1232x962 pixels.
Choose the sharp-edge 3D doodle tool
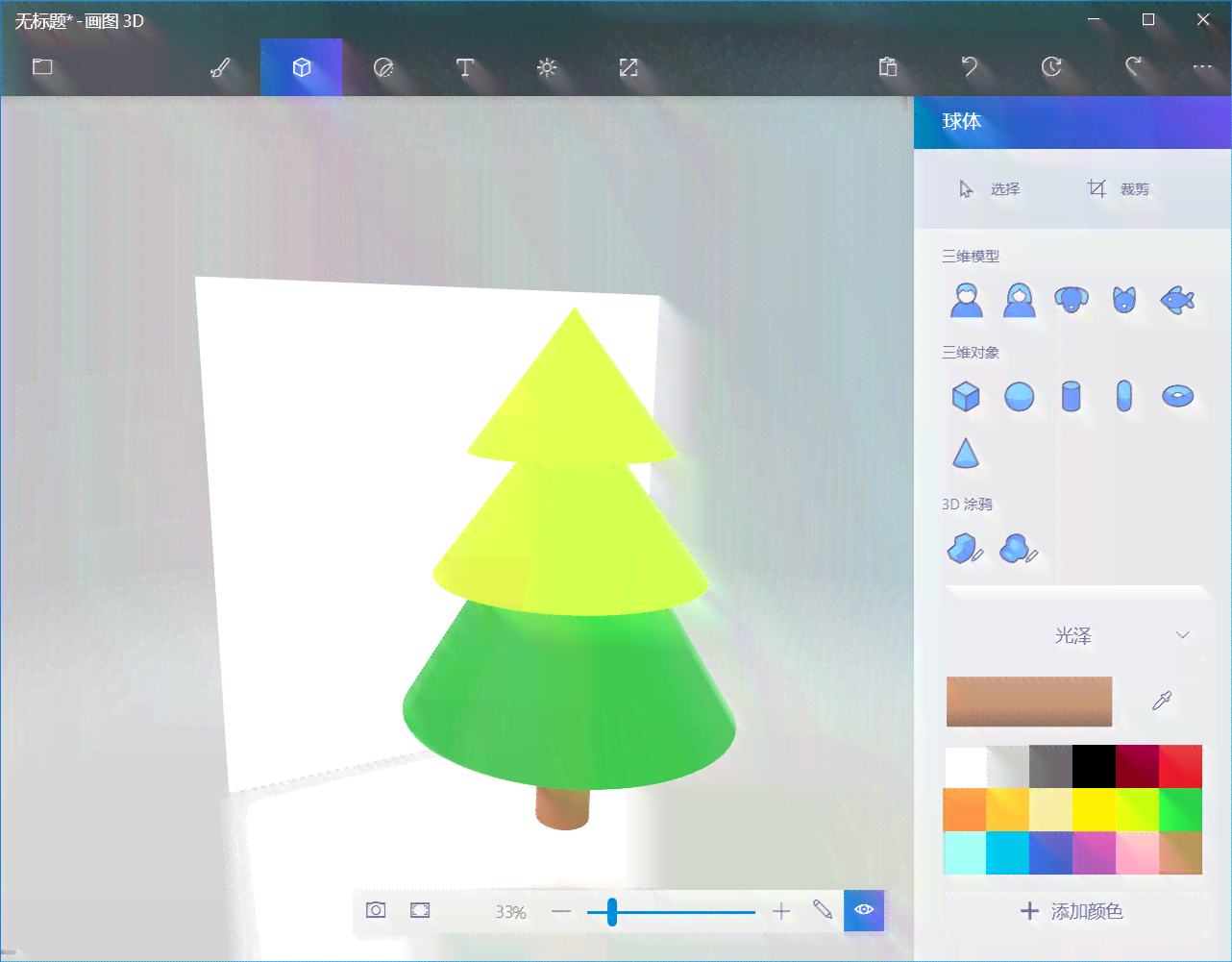click(x=966, y=549)
